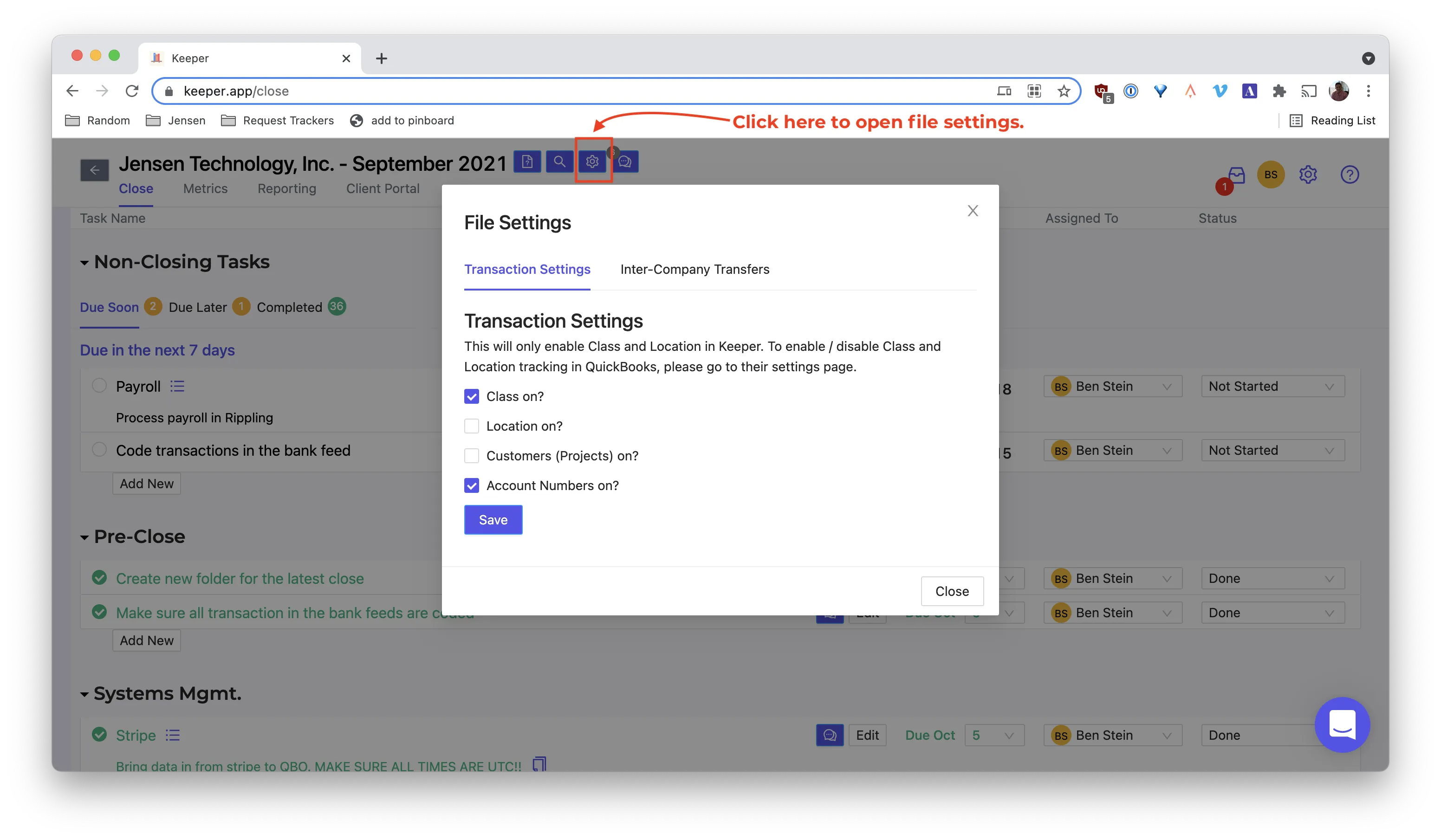This screenshot has height=840, width=1441.
Task: Collapse the Non-Closing Tasks section
Action: 84,263
